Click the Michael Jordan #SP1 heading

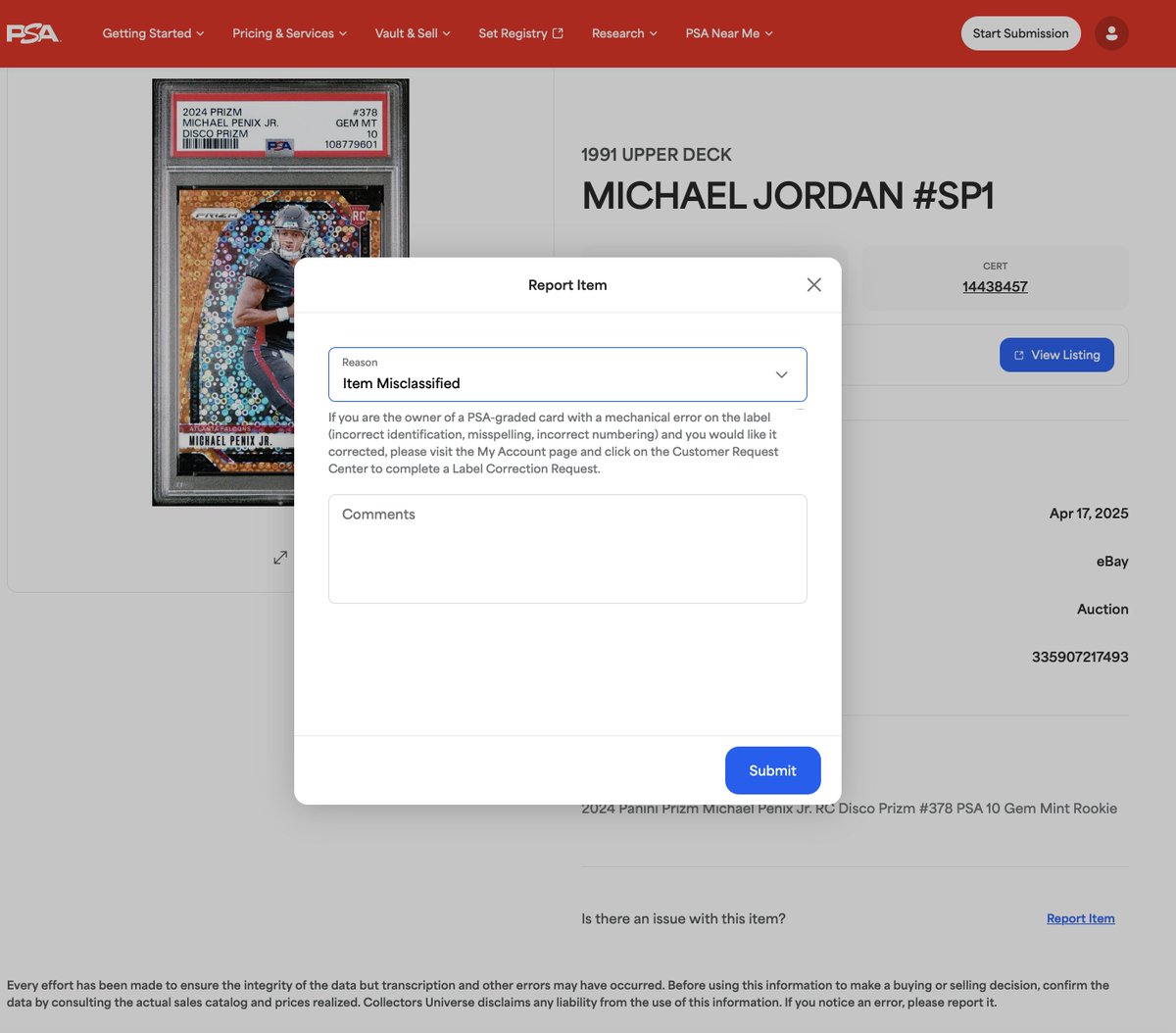tap(788, 196)
